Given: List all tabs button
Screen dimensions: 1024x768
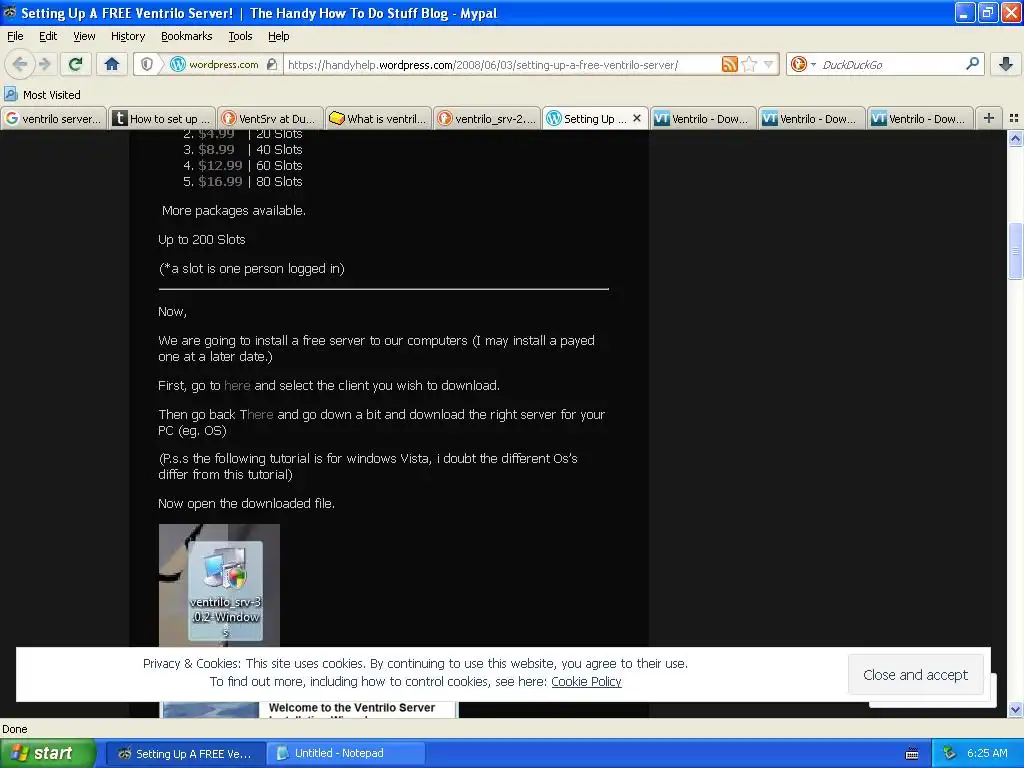Looking at the screenshot, I should pyautogui.click(x=1014, y=118).
